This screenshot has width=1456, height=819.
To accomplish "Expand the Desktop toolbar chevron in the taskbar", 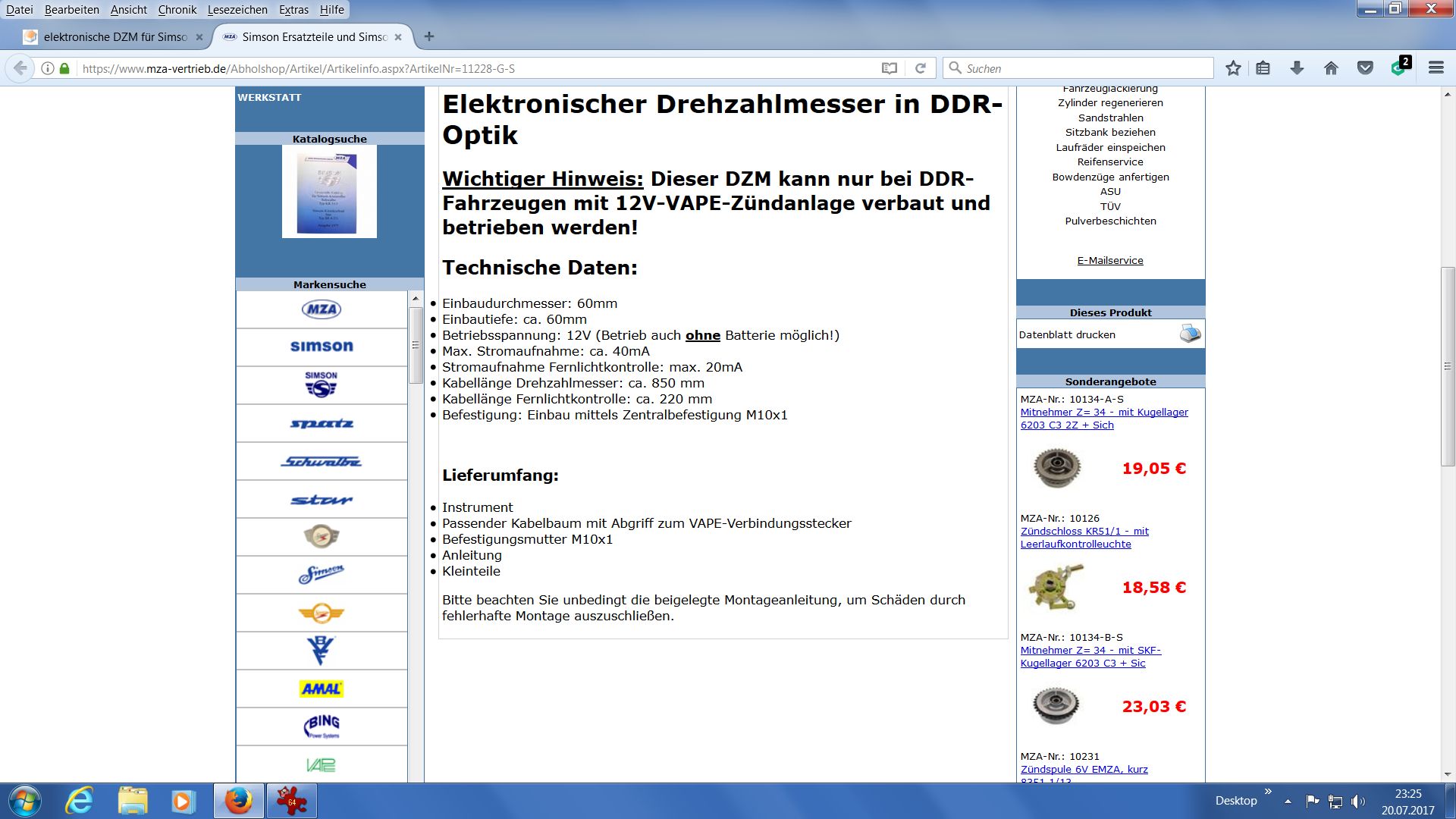I will pyautogui.click(x=1268, y=792).
